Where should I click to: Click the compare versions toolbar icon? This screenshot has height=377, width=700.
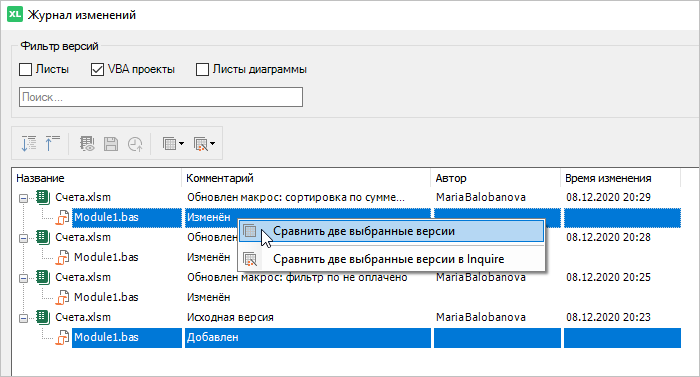pyautogui.click(x=170, y=144)
